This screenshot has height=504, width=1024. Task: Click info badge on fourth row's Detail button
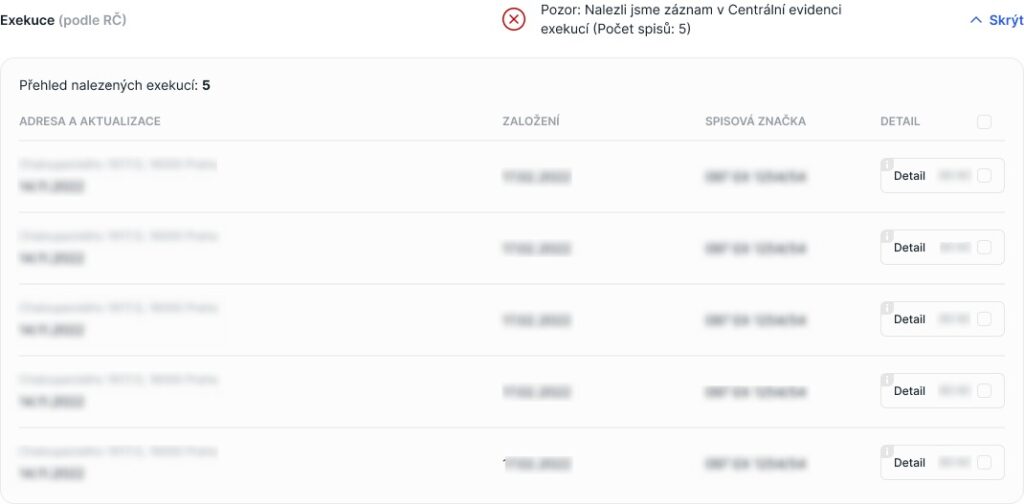pyautogui.click(x=887, y=379)
